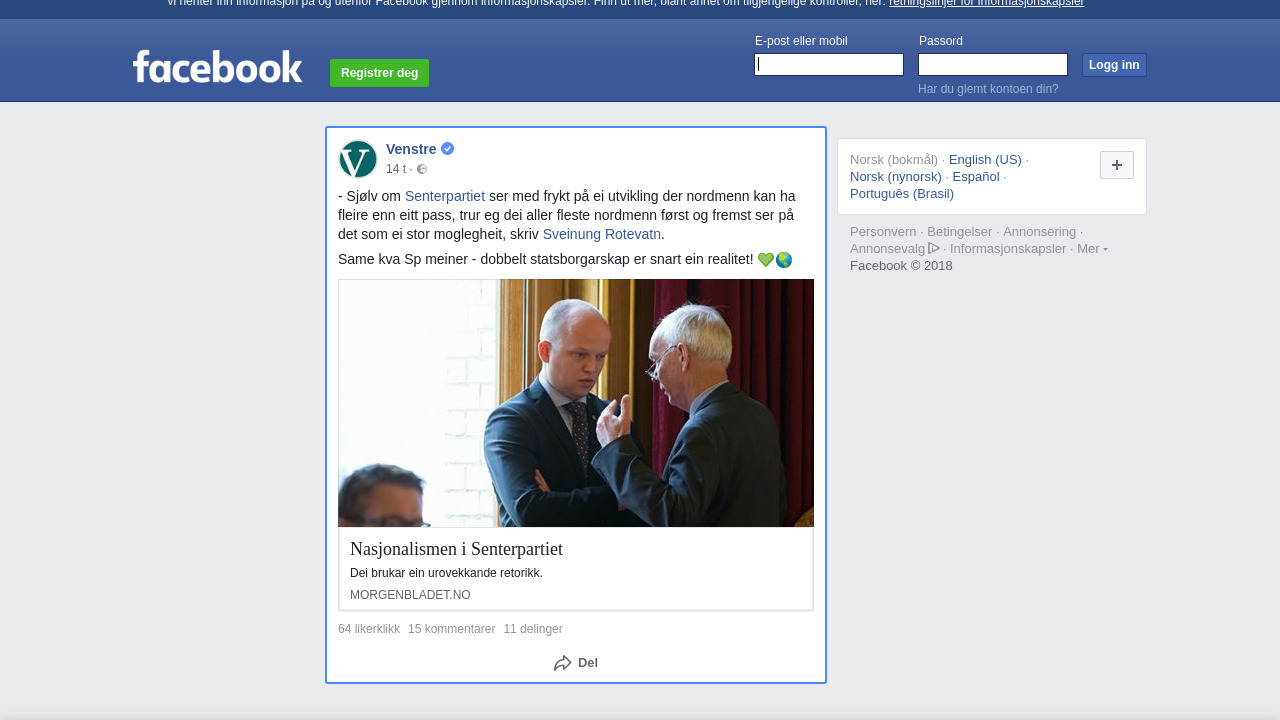Click the AdChoices triangle icon
This screenshot has width=1280, height=720.
click(934, 248)
